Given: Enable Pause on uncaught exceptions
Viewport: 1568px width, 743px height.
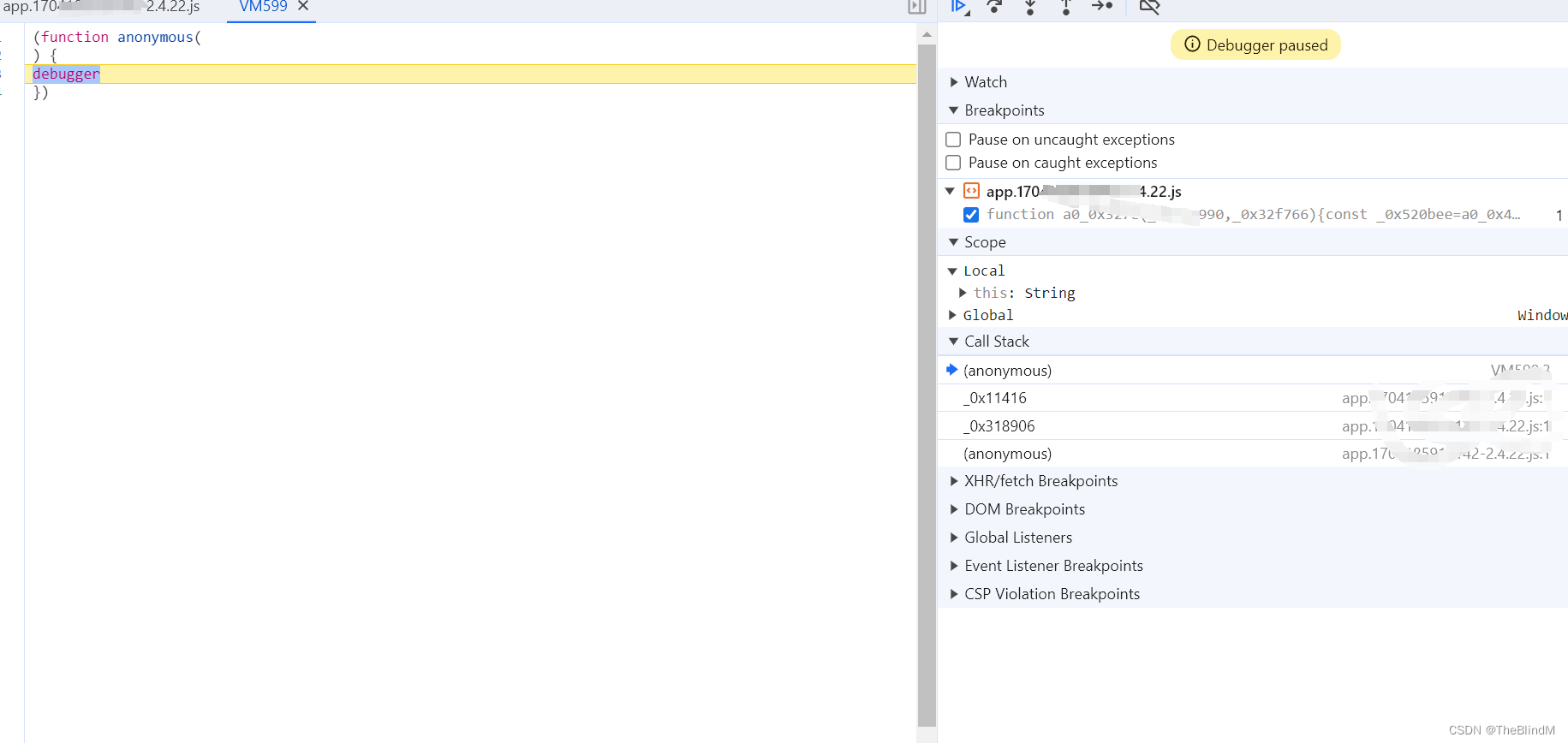Looking at the screenshot, I should pos(953,140).
